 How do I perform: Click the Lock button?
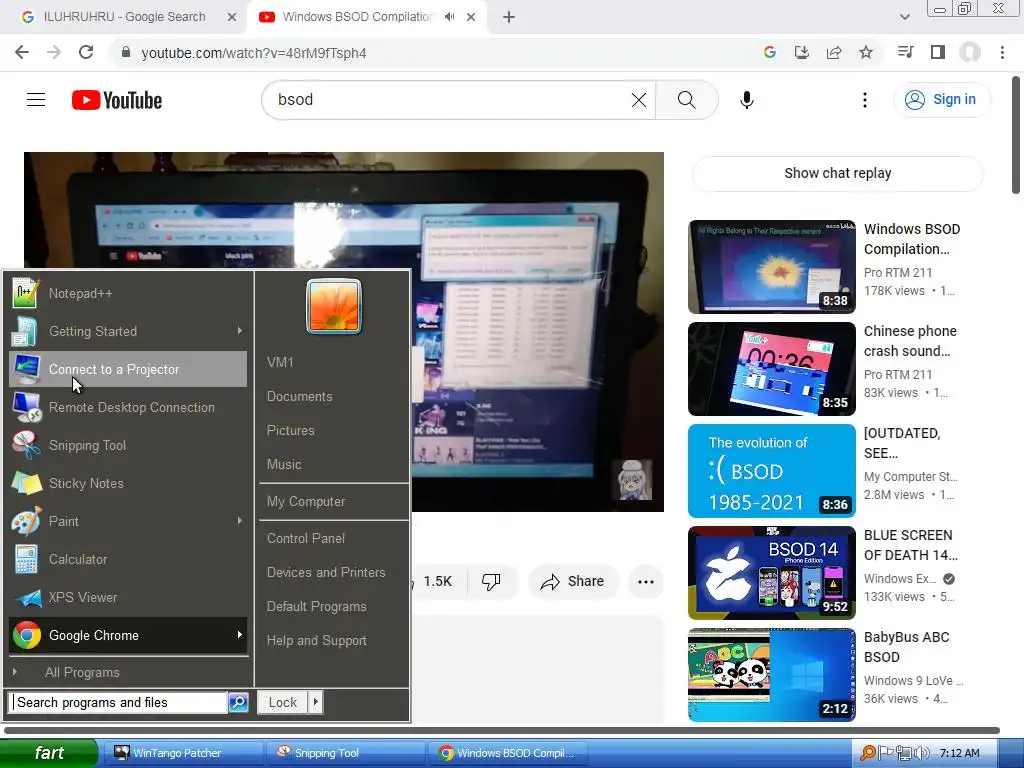(283, 703)
